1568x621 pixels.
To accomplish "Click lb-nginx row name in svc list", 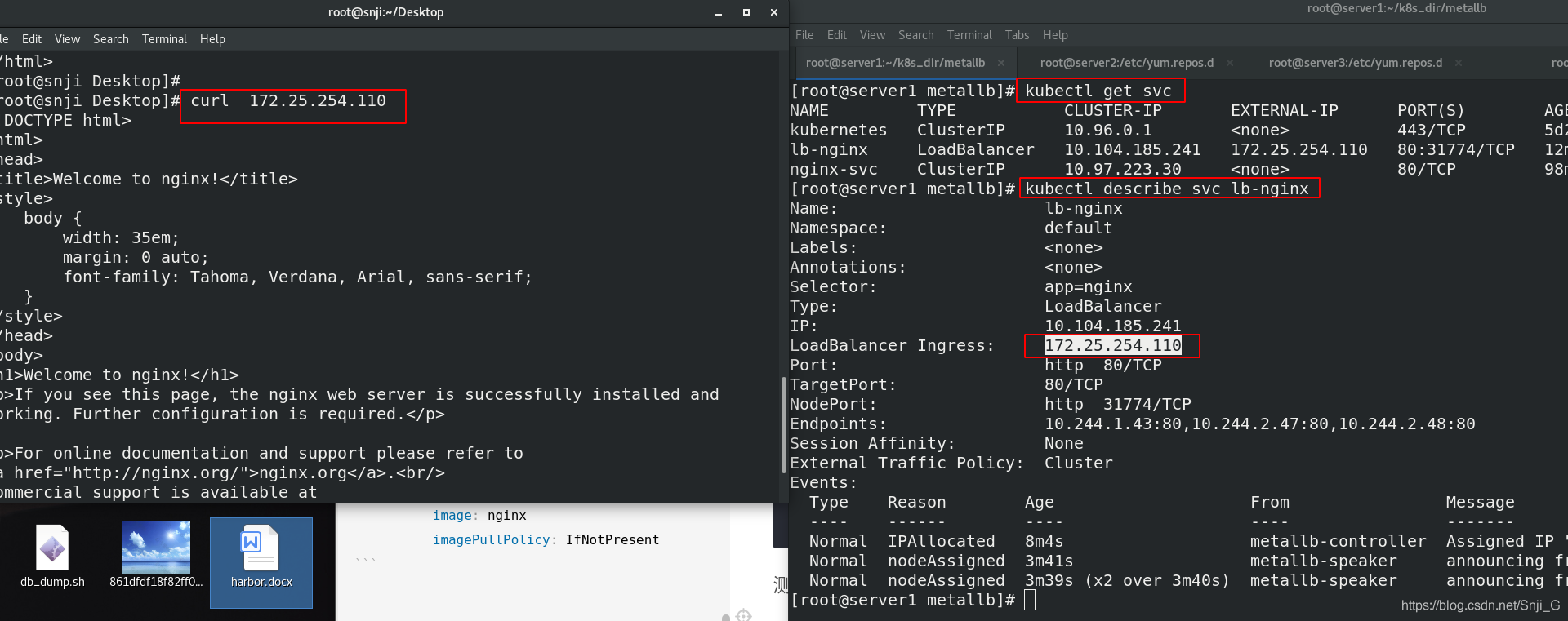I will tap(829, 149).
